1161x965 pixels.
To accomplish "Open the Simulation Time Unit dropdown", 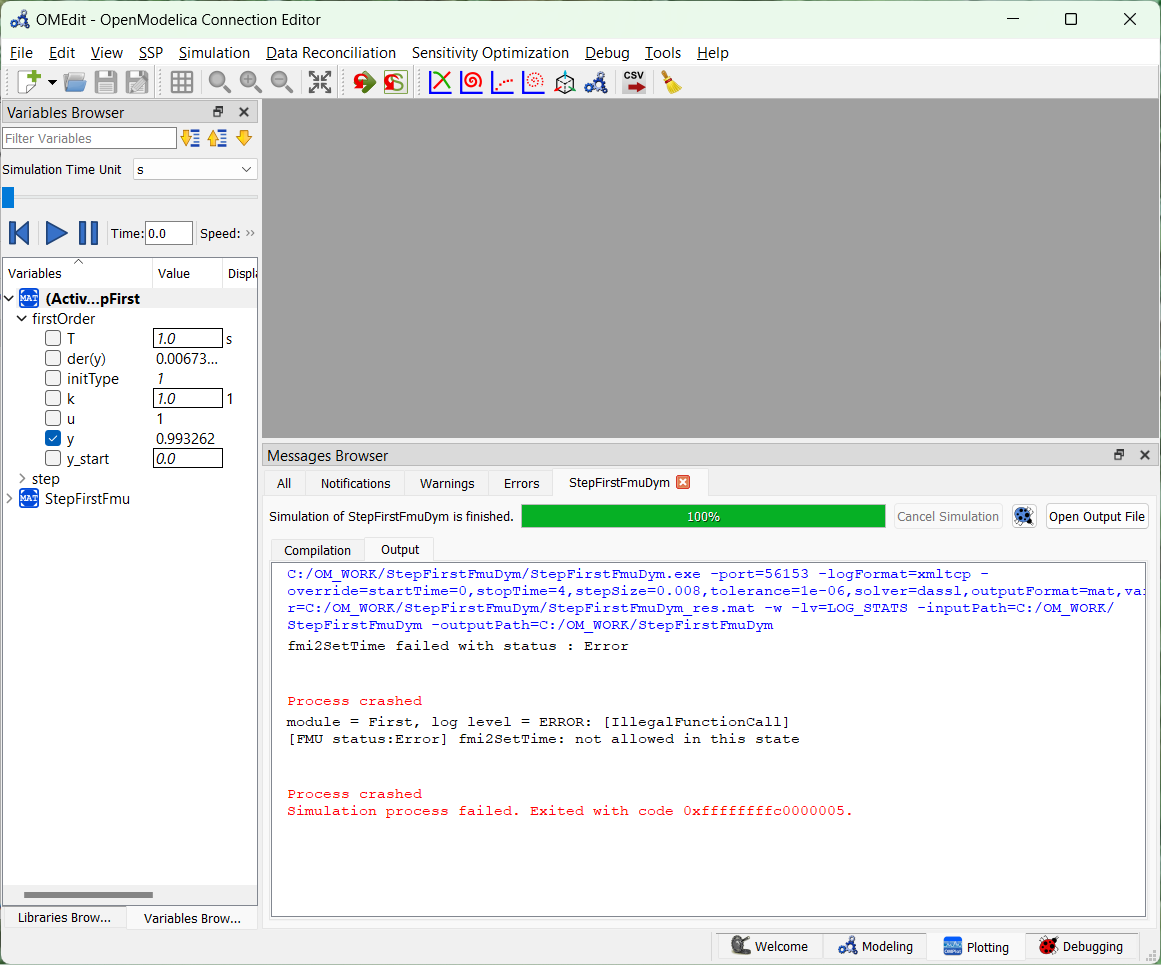I will pyautogui.click(x=195, y=169).
